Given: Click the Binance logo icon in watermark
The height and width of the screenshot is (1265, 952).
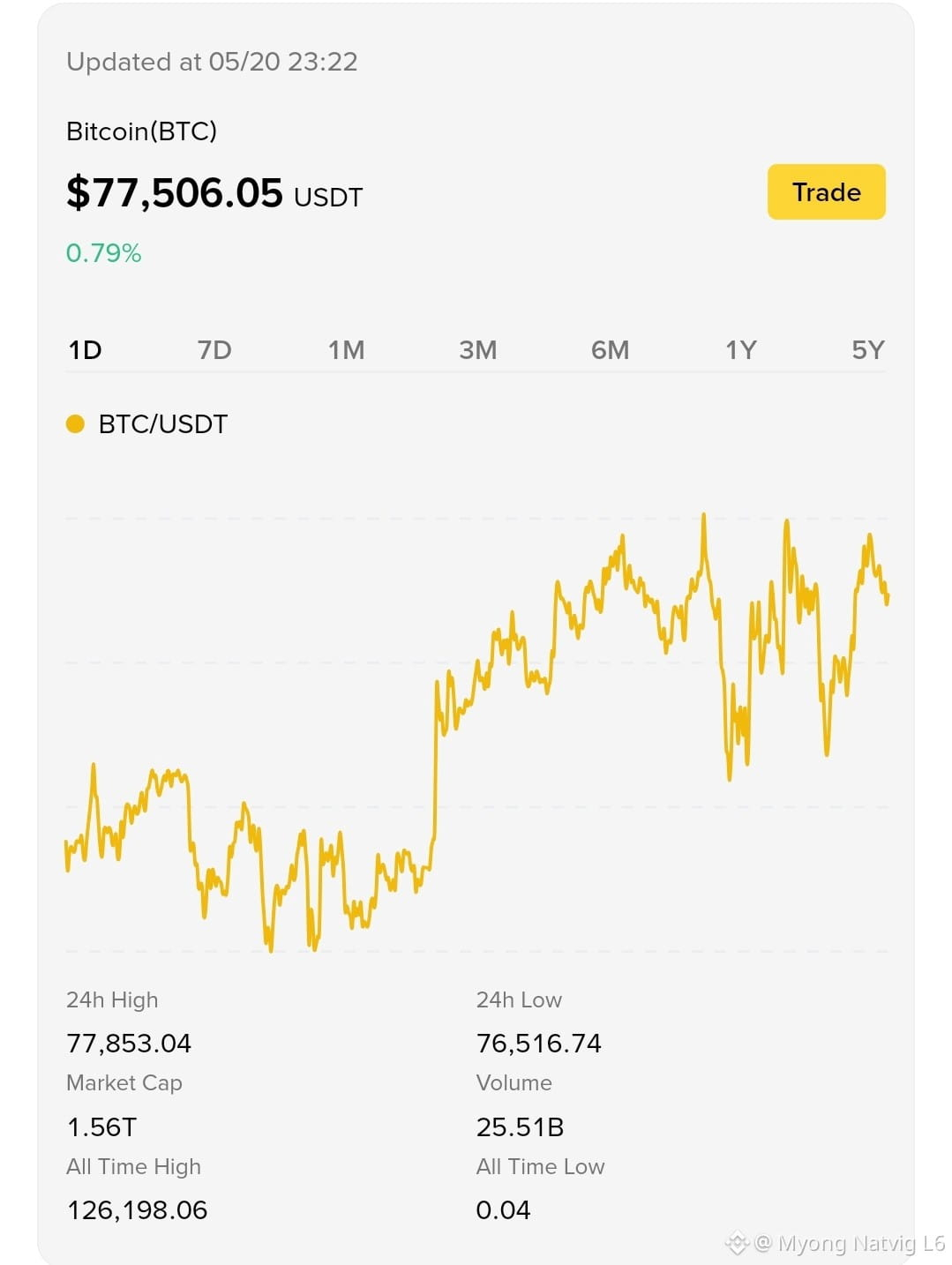Looking at the screenshot, I should pos(737,1244).
